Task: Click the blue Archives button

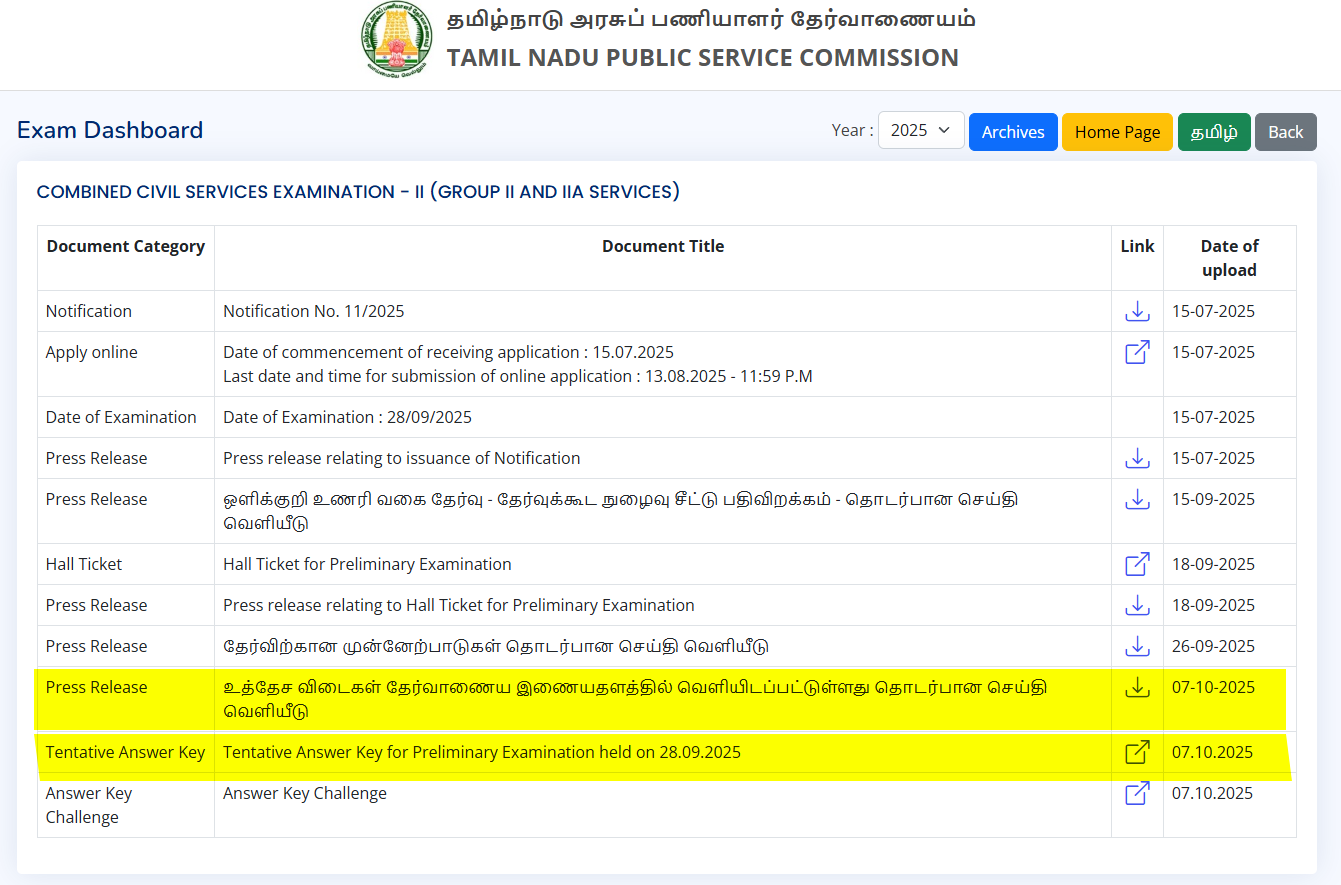Action: (1012, 132)
